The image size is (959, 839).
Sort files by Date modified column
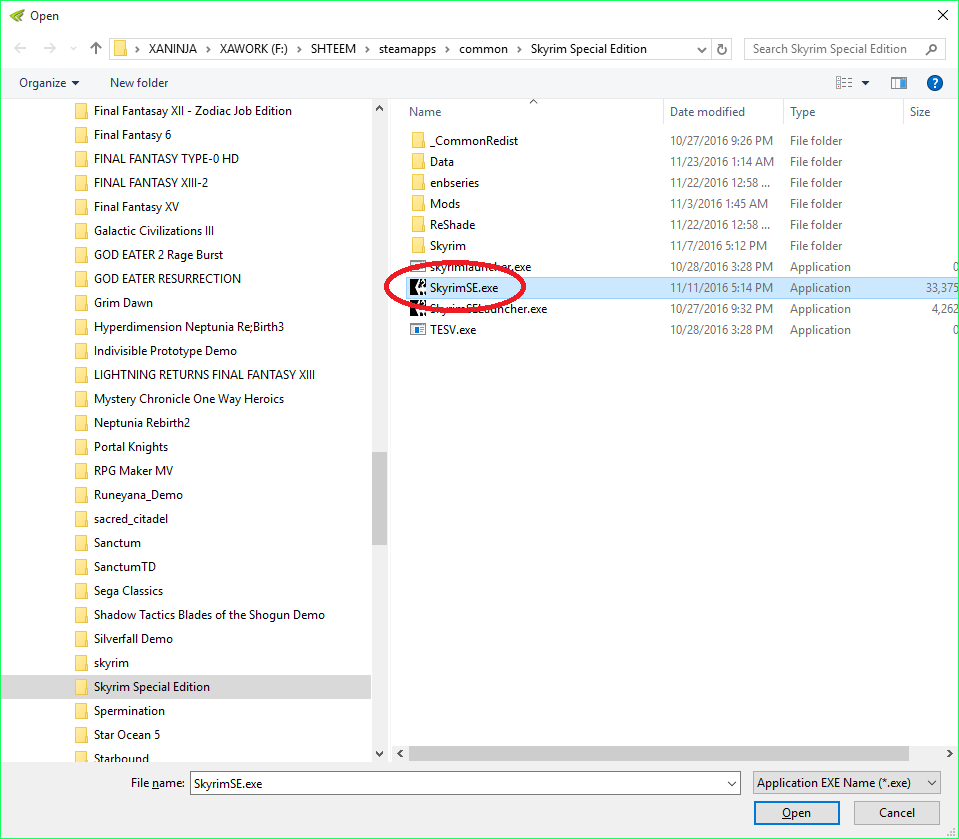[707, 112]
